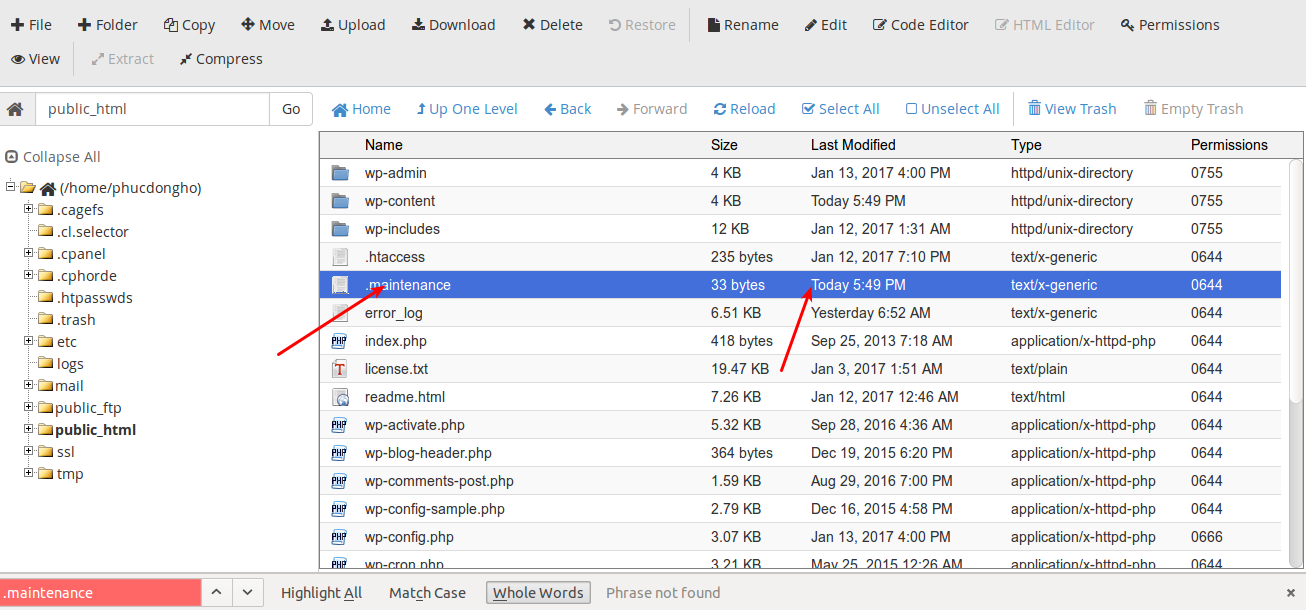Navigate Up One Level
Viewport: 1306px width, 610px height.
pos(467,109)
